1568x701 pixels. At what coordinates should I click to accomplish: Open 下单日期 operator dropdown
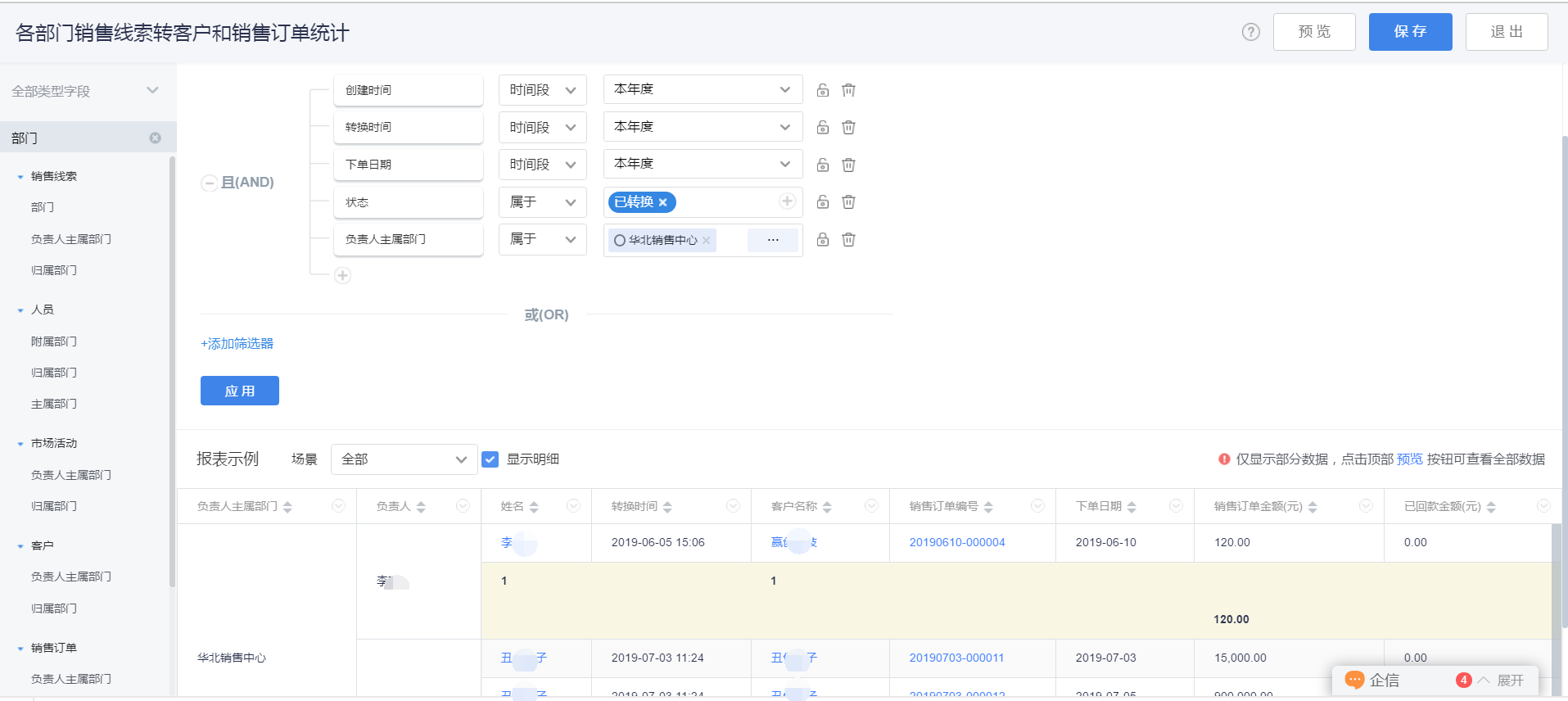(542, 165)
